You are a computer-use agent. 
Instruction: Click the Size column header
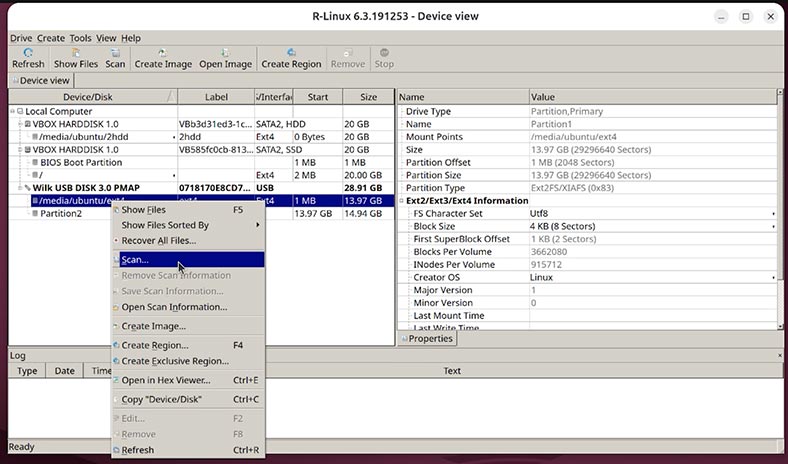(368, 97)
